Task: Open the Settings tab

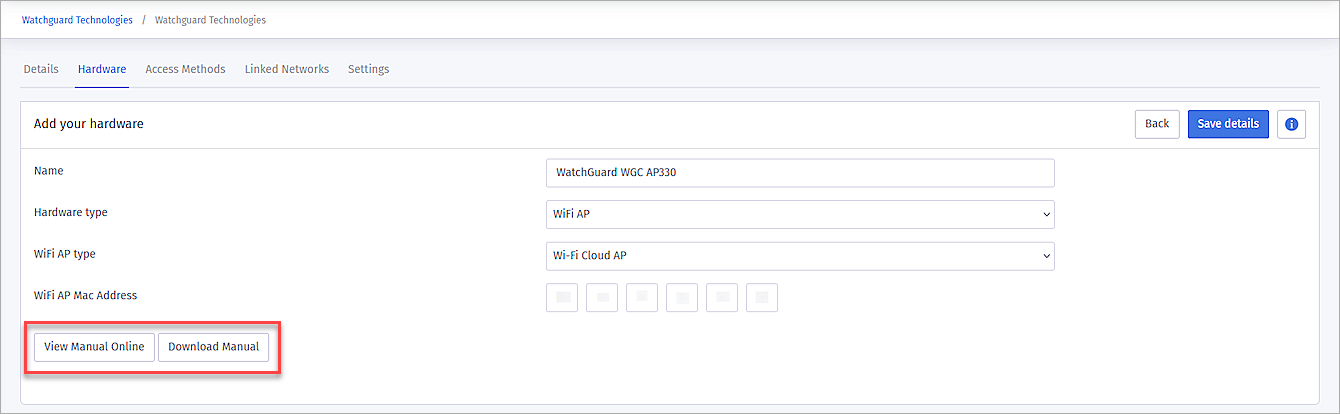Action: [x=368, y=69]
